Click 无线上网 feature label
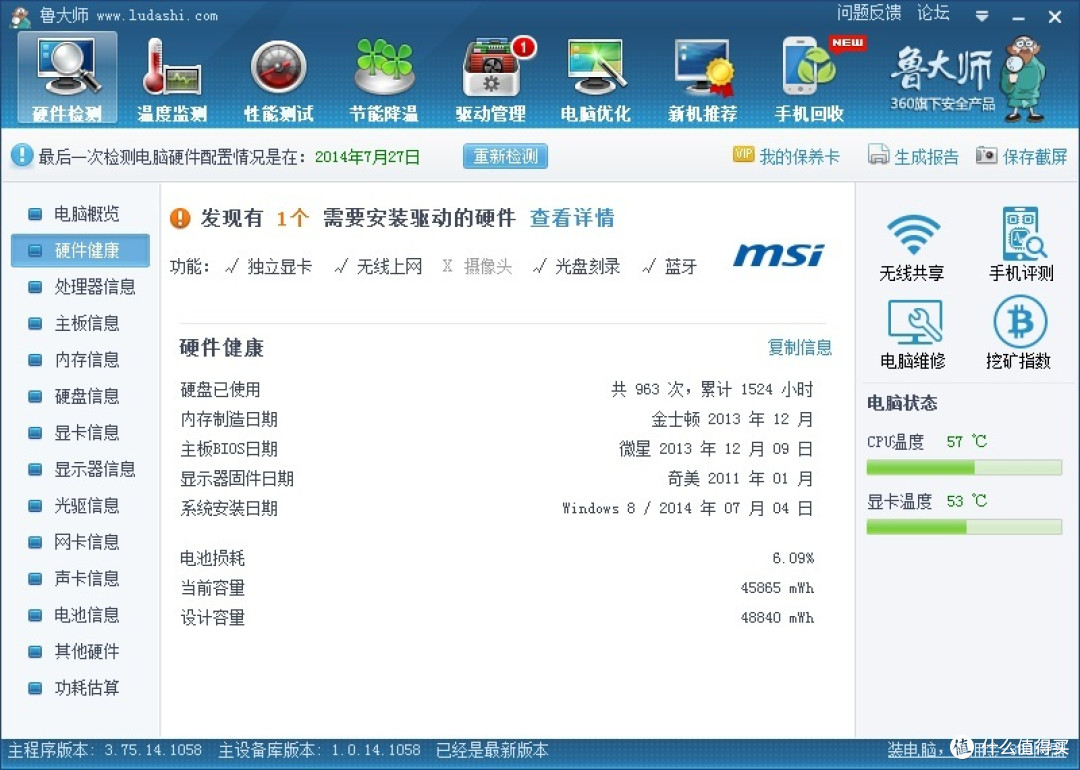 click(389, 267)
